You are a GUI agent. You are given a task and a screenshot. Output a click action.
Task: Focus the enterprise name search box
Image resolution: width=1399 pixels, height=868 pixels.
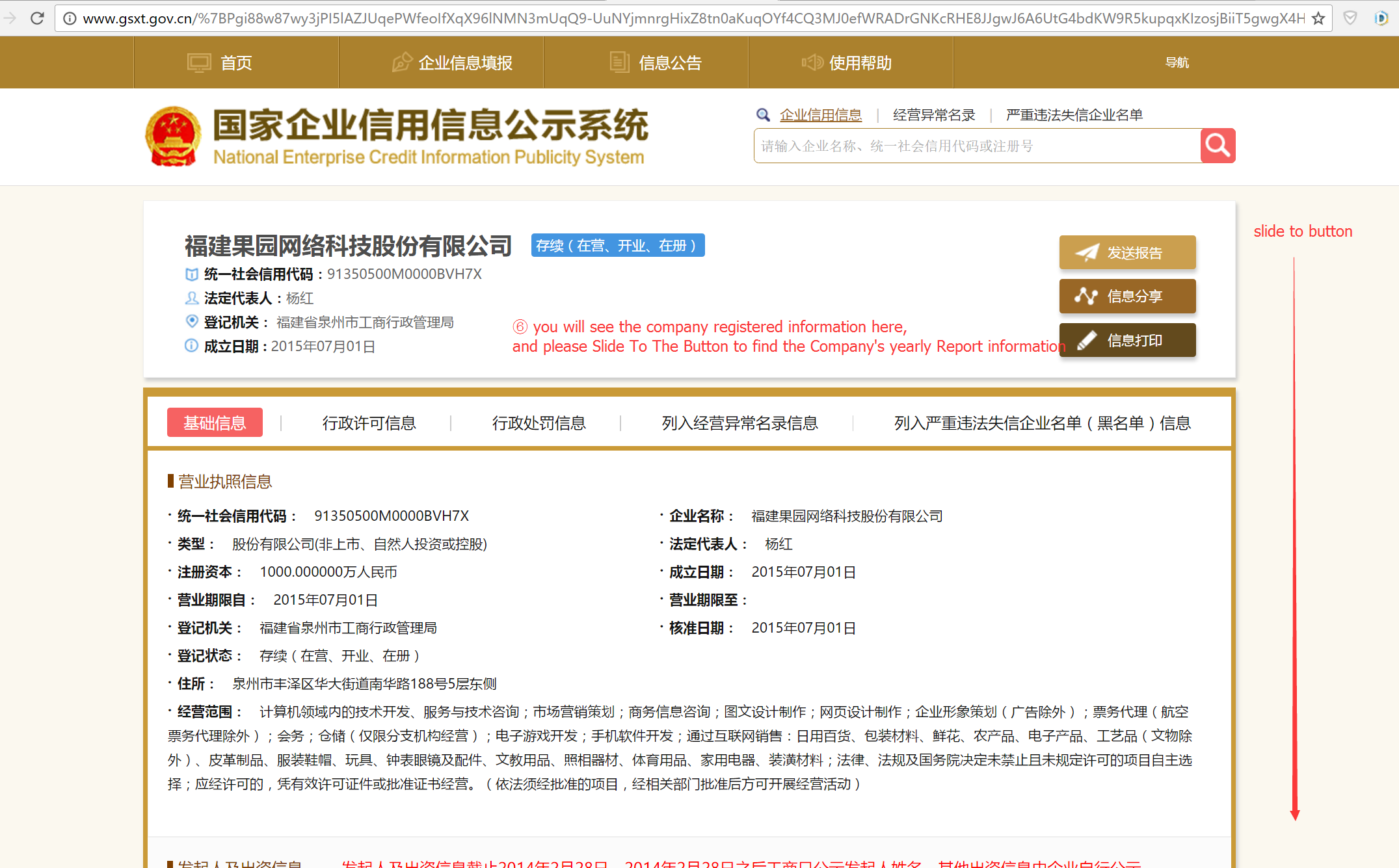(977, 146)
